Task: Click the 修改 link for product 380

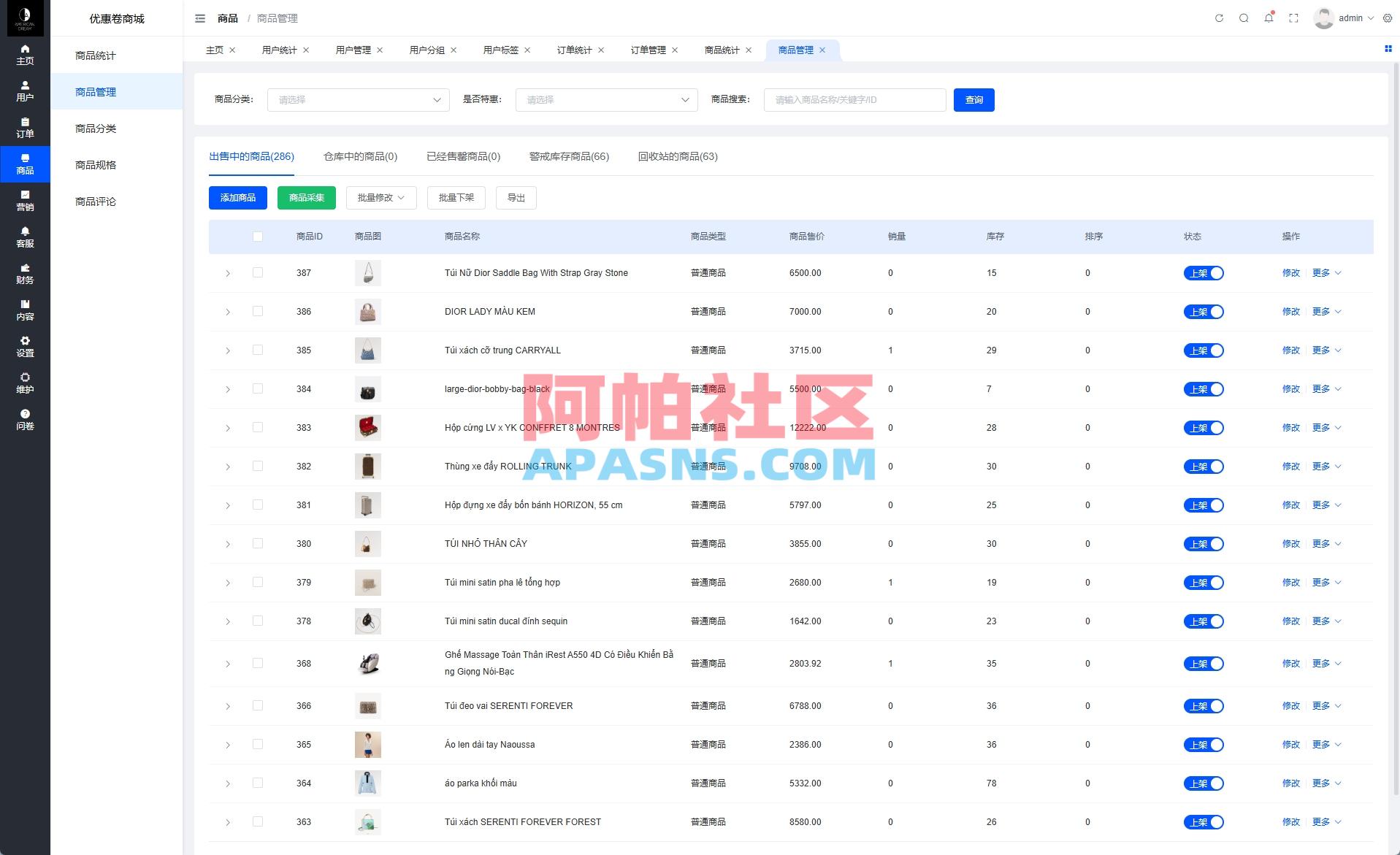Action: 1291,543
